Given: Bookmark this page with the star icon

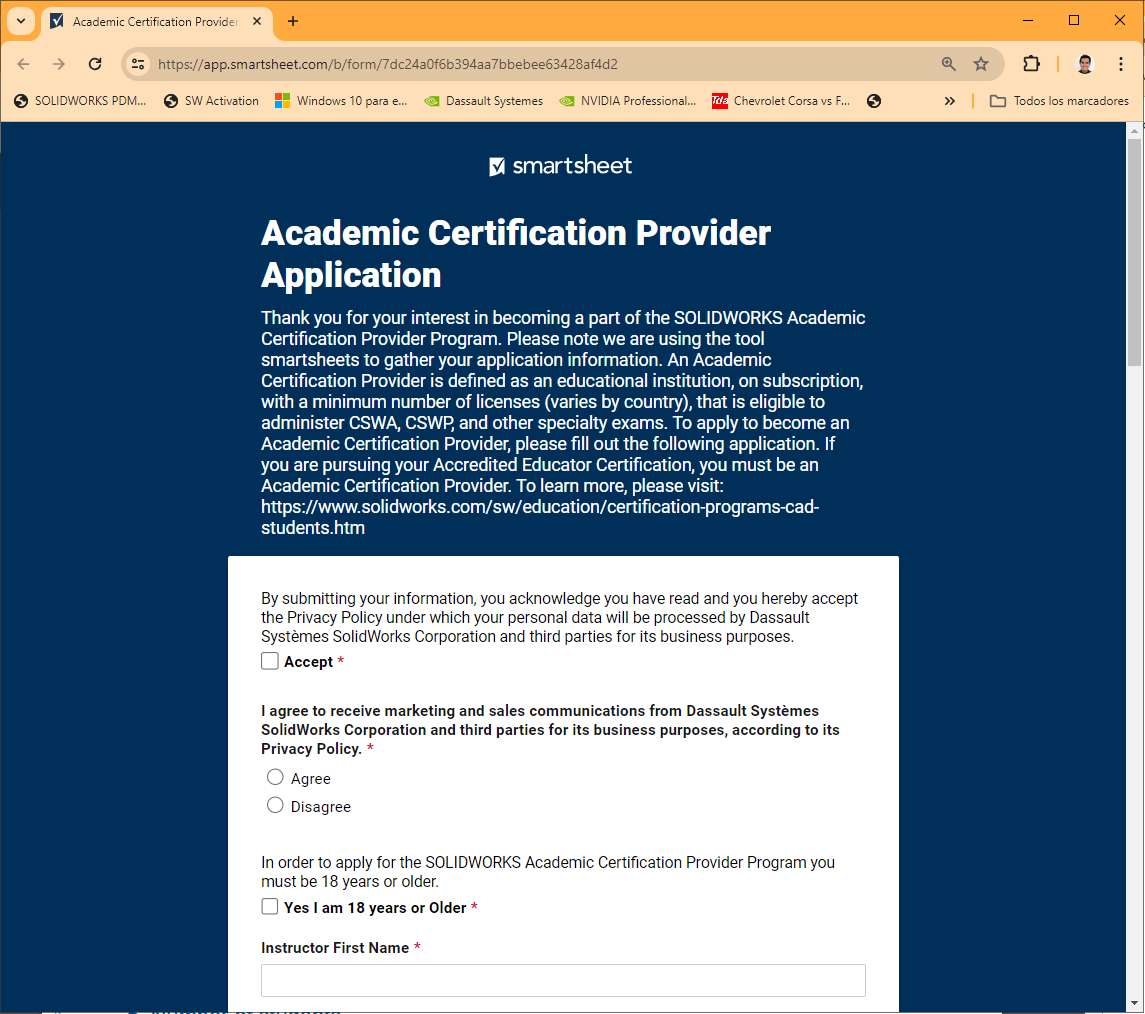Looking at the screenshot, I should (981, 64).
